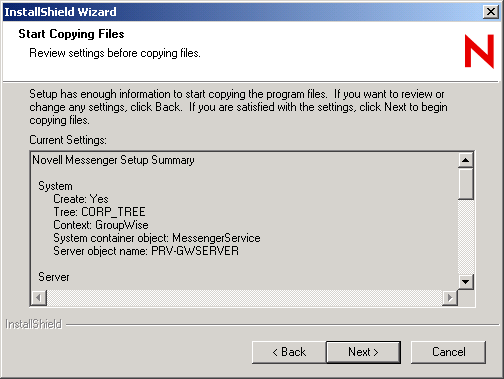Click the 'Server' section heading in the summary

pyautogui.click(x=54, y=277)
